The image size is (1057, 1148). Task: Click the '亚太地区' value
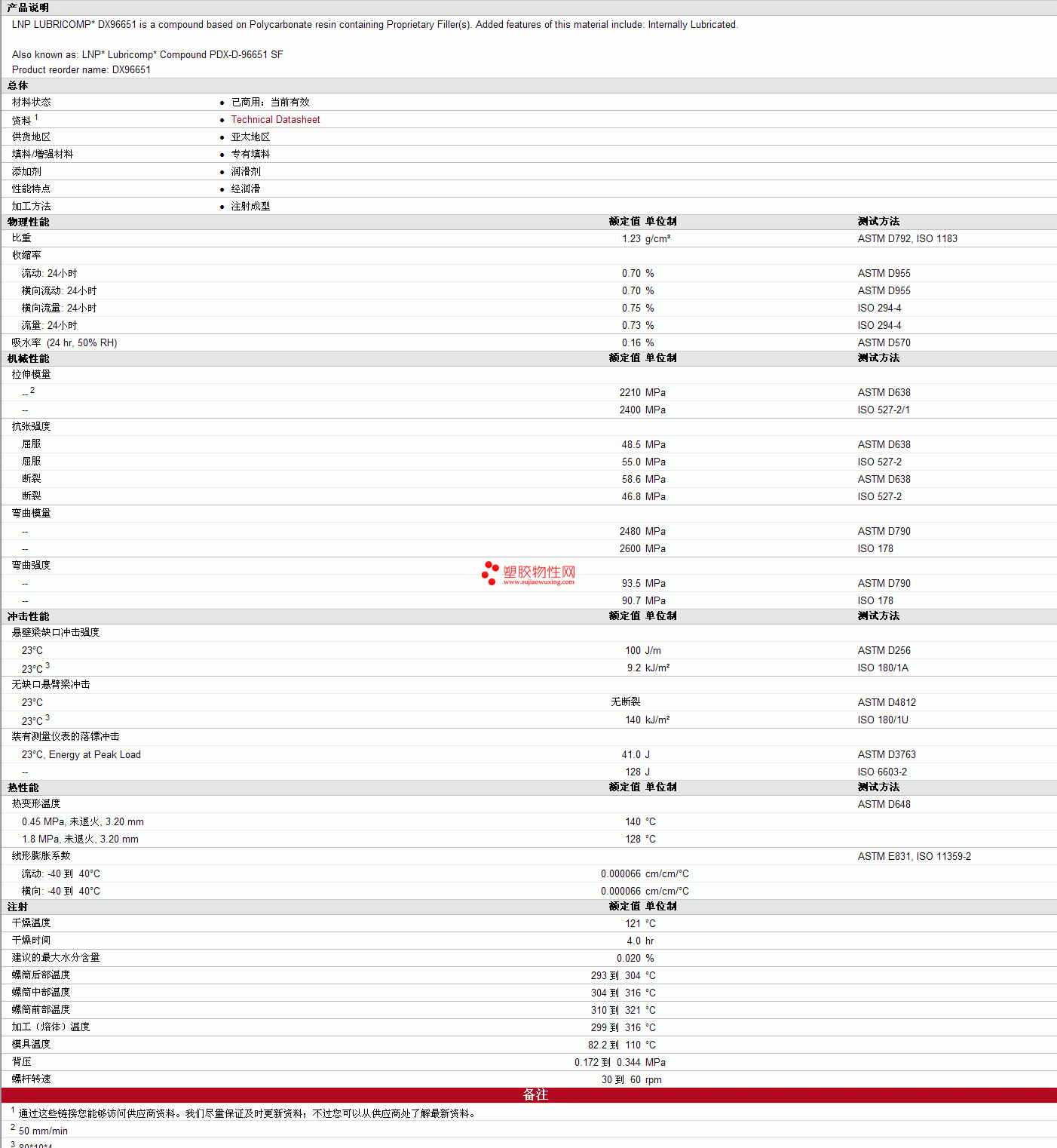click(x=250, y=137)
